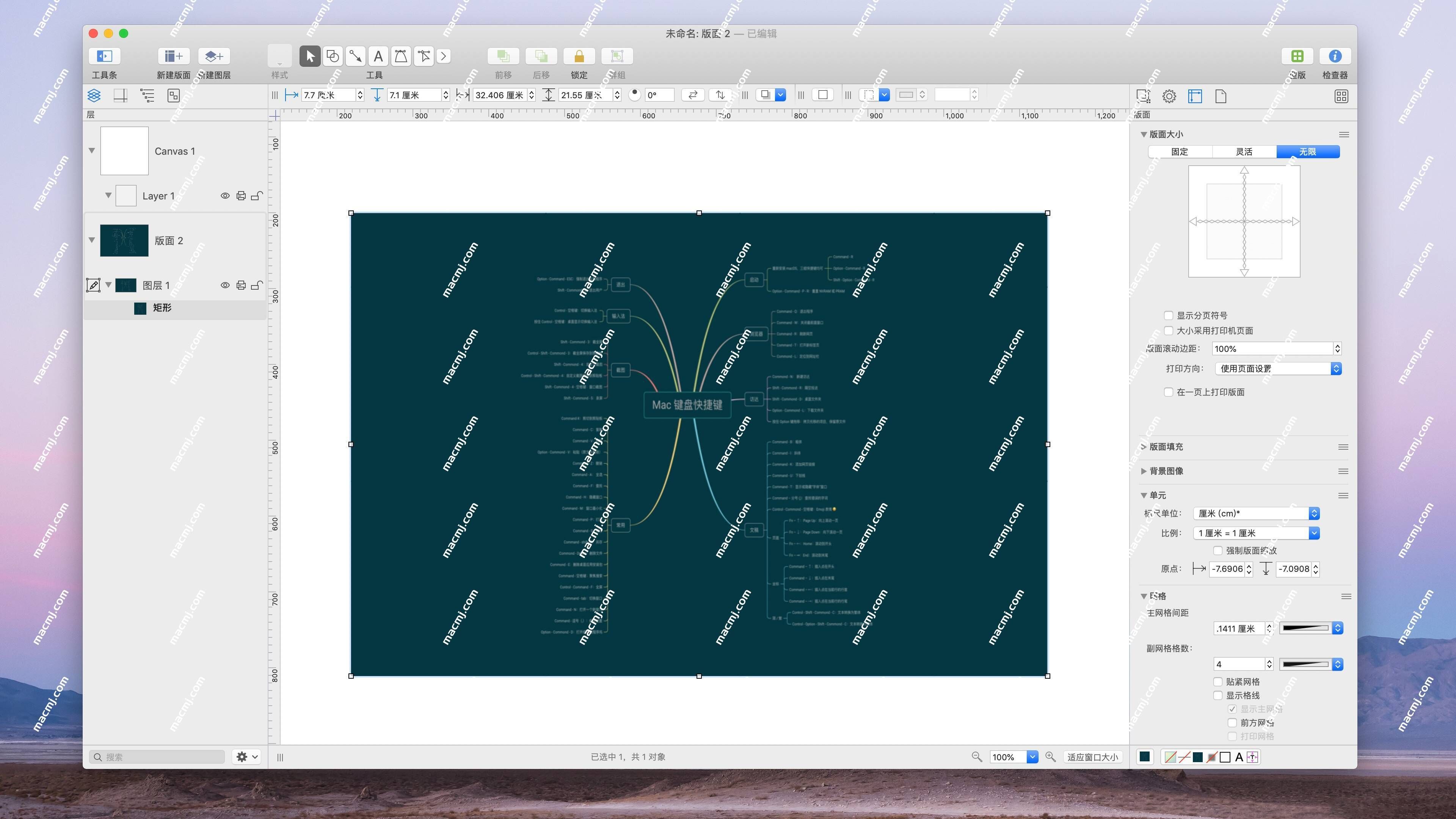1456x819 pixels.
Task: Collapse the 版面大小 section
Action: [1144, 135]
